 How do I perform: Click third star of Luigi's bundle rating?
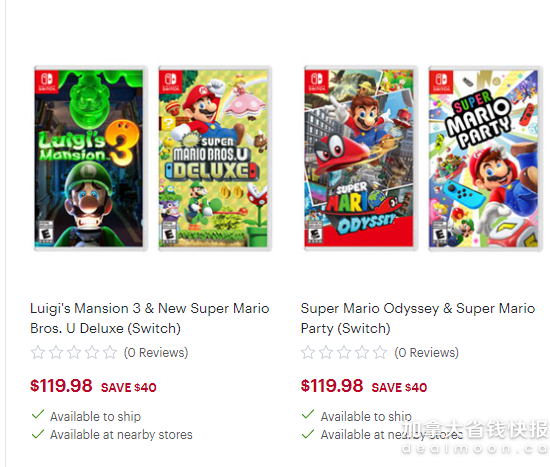[x=74, y=352]
